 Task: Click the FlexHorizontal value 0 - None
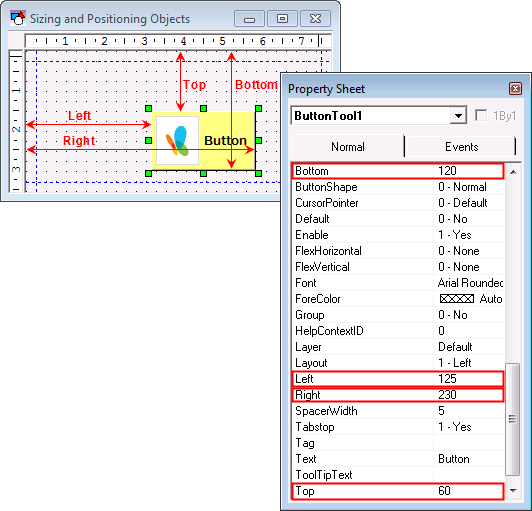(459, 251)
